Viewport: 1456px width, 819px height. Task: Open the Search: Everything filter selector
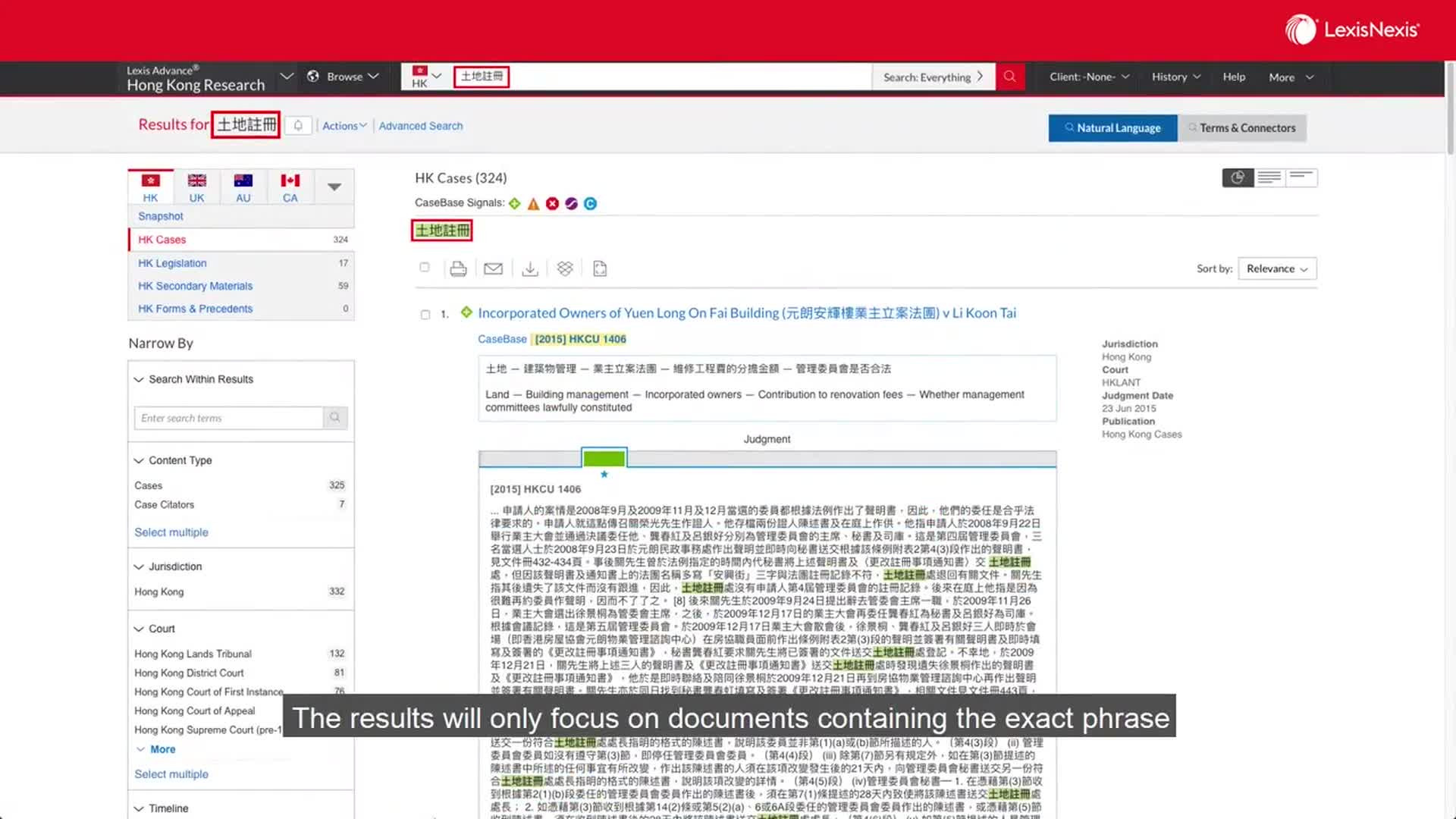pos(934,77)
